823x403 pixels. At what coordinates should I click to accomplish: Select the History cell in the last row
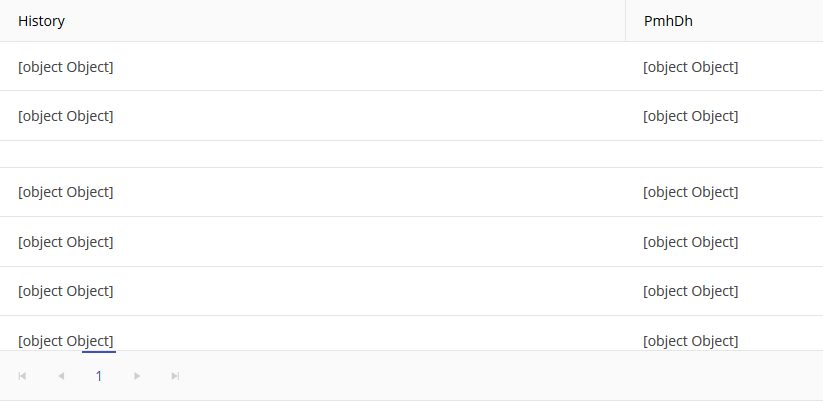point(66,340)
